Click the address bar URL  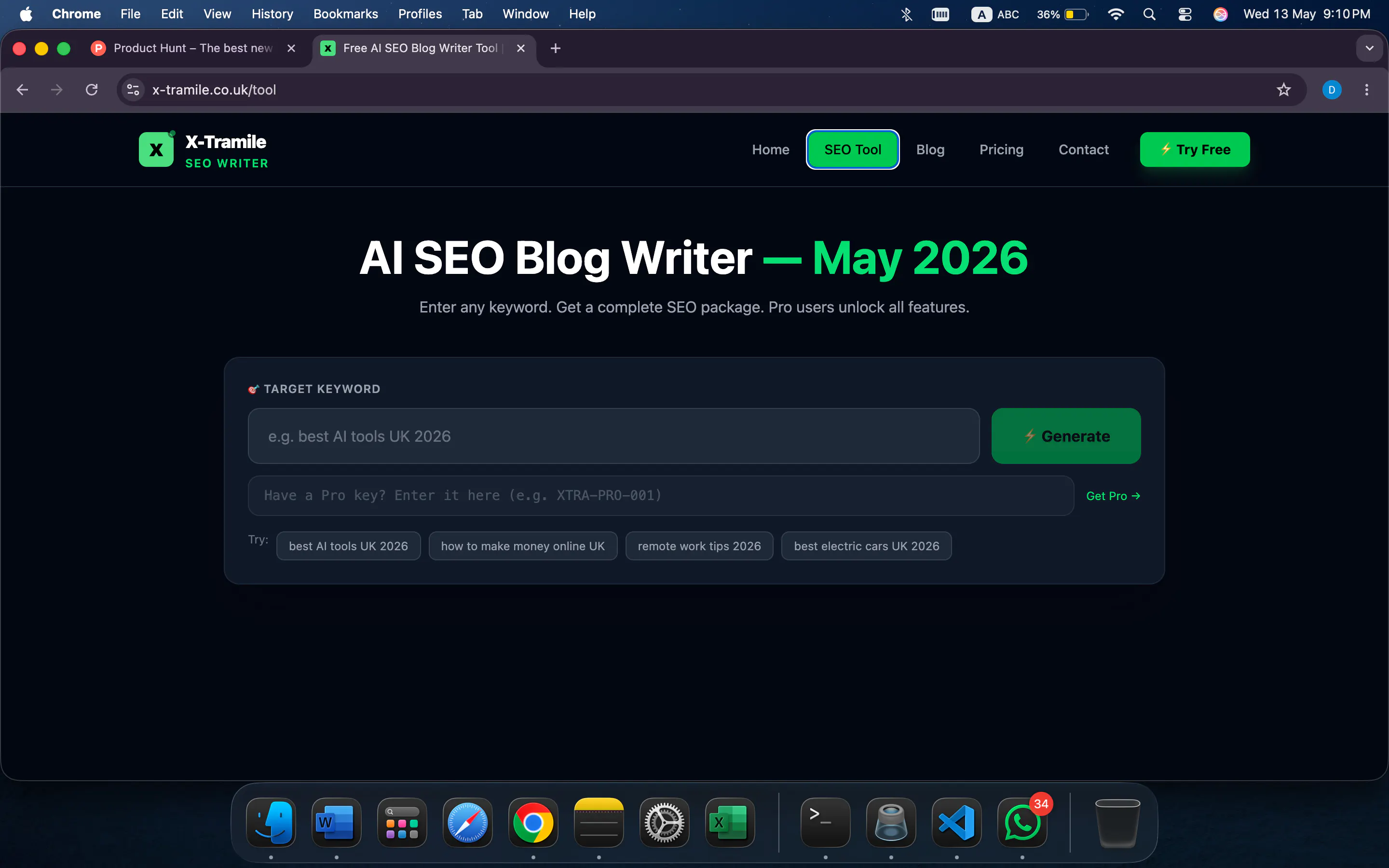pyautogui.click(x=214, y=90)
